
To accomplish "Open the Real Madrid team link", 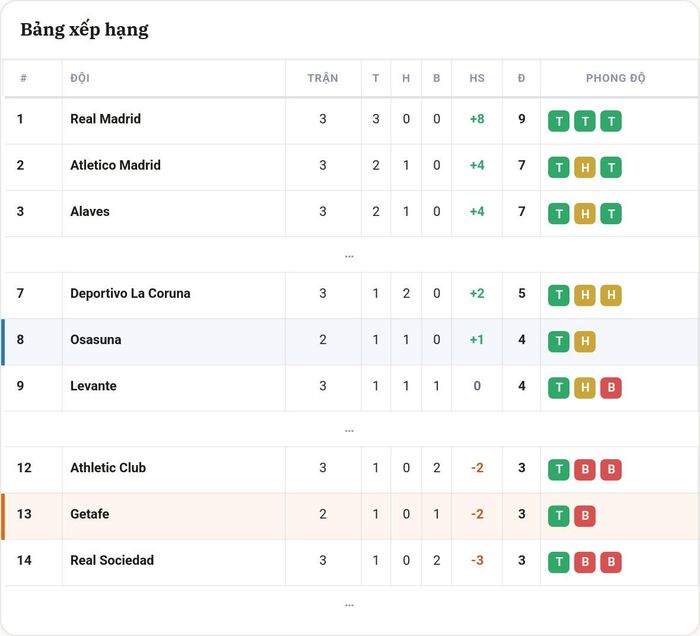I will (105, 119).
